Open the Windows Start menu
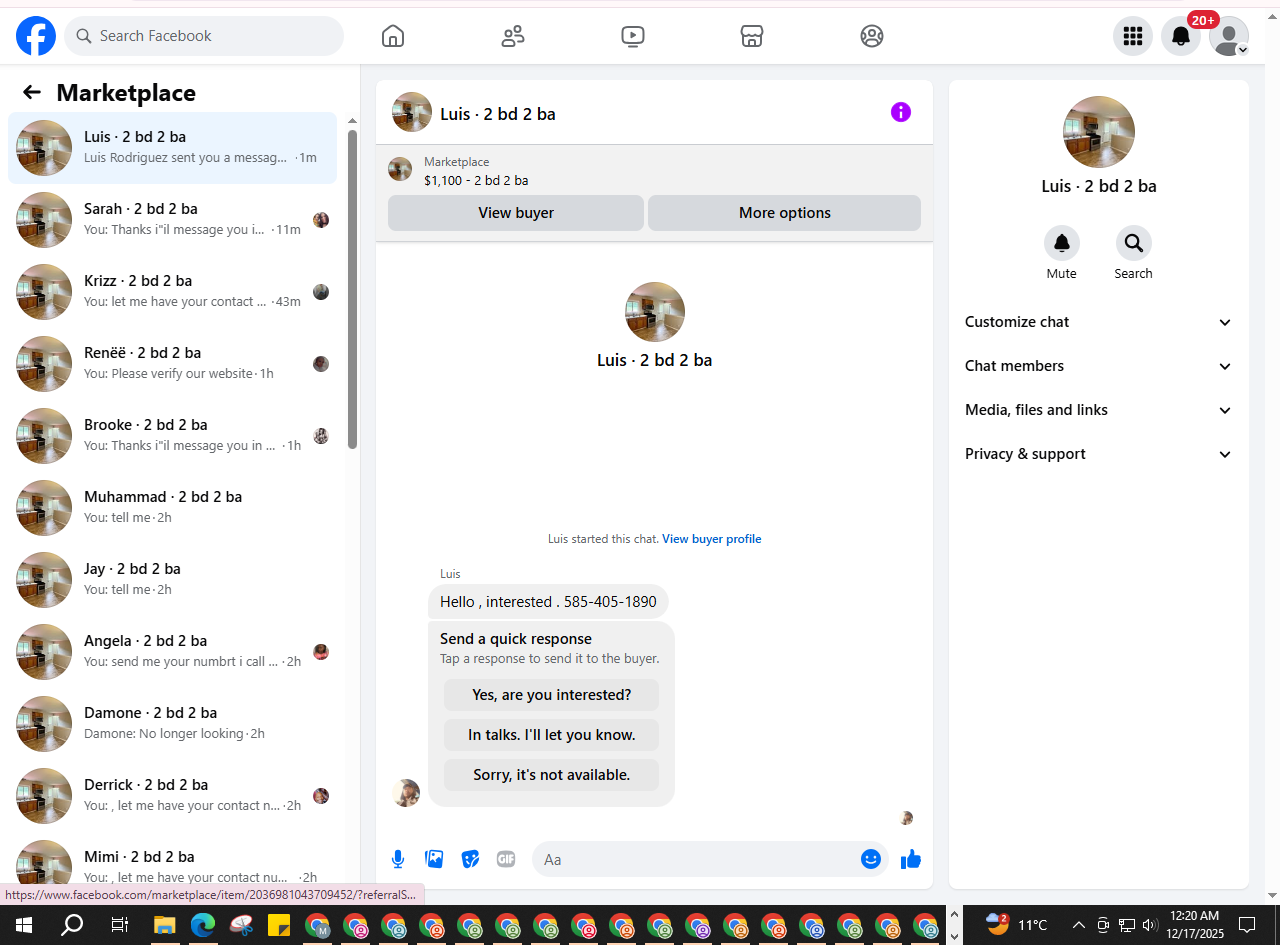 24,925
